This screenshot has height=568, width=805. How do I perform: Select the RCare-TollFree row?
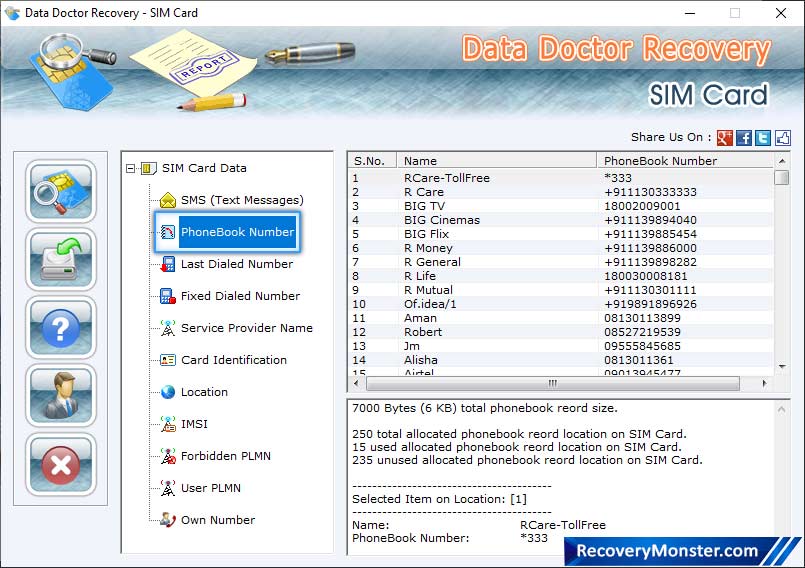tap(561, 178)
